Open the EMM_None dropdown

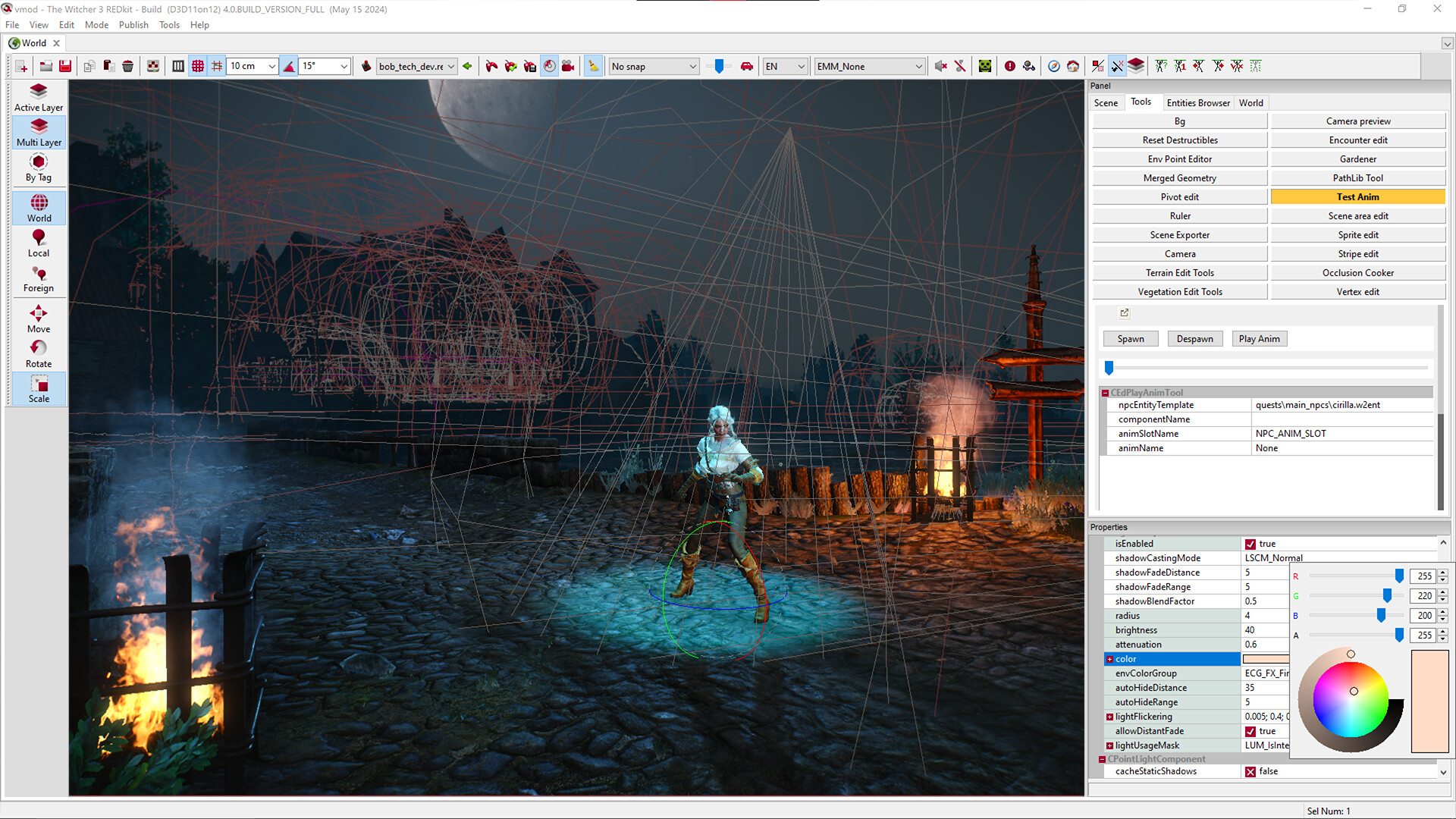[869, 66]
